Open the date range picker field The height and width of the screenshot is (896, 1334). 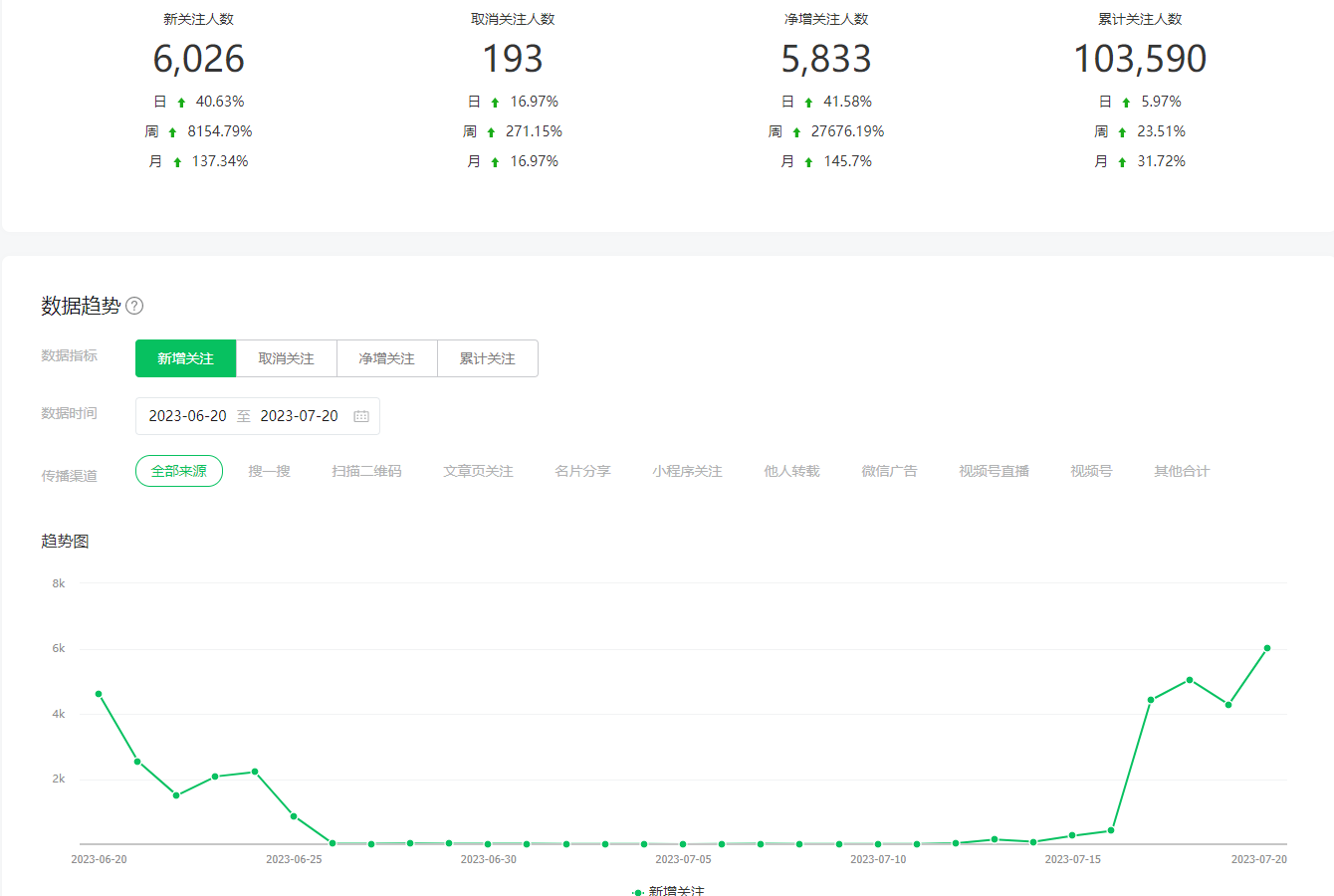pos(257,416)
